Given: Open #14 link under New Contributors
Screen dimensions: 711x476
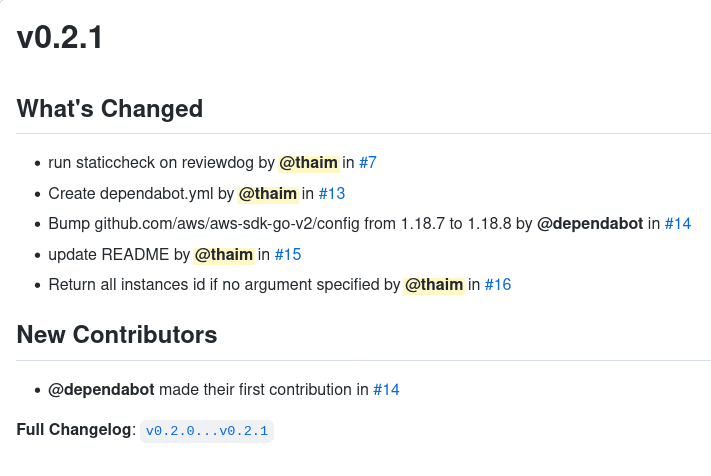Looking at the screenshot, I should click(386, 389).
